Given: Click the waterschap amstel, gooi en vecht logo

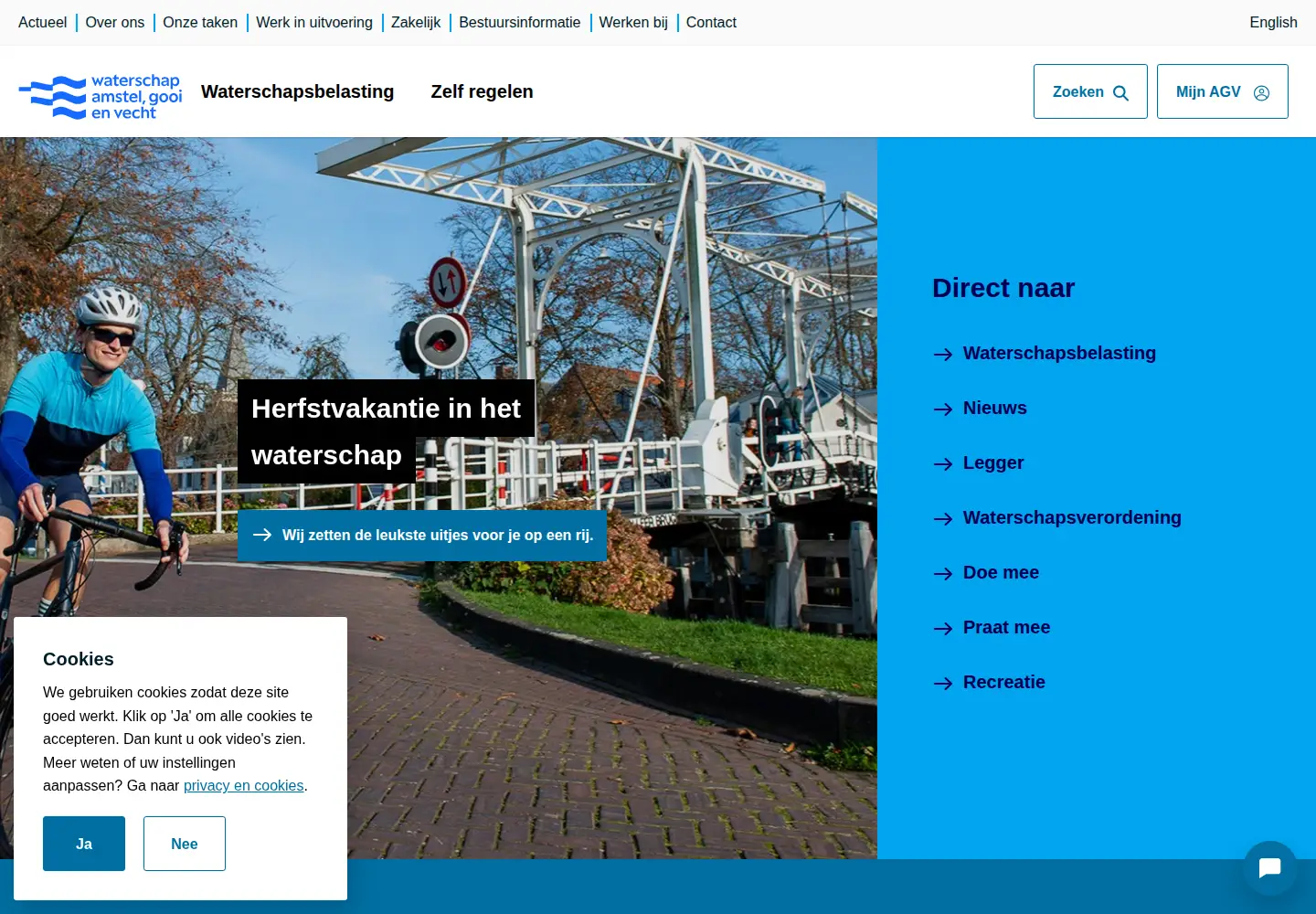Looking at the screenshot, I should point(101,97).
